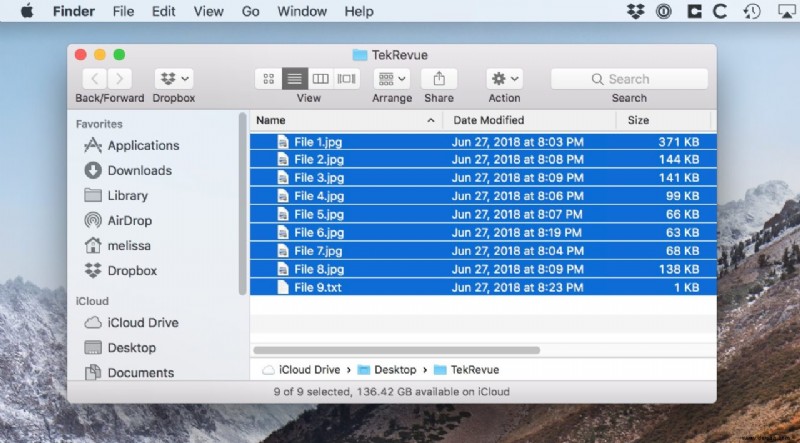The width and height of the screenshot is (800, 443).
Task: Open AirDrop in the sidebar
Action: 118,220
